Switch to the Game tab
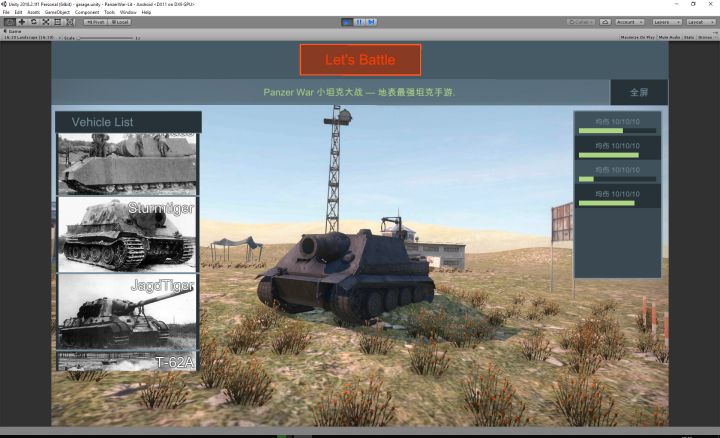Screen dimensions: 720x438 tap(13, 31)
